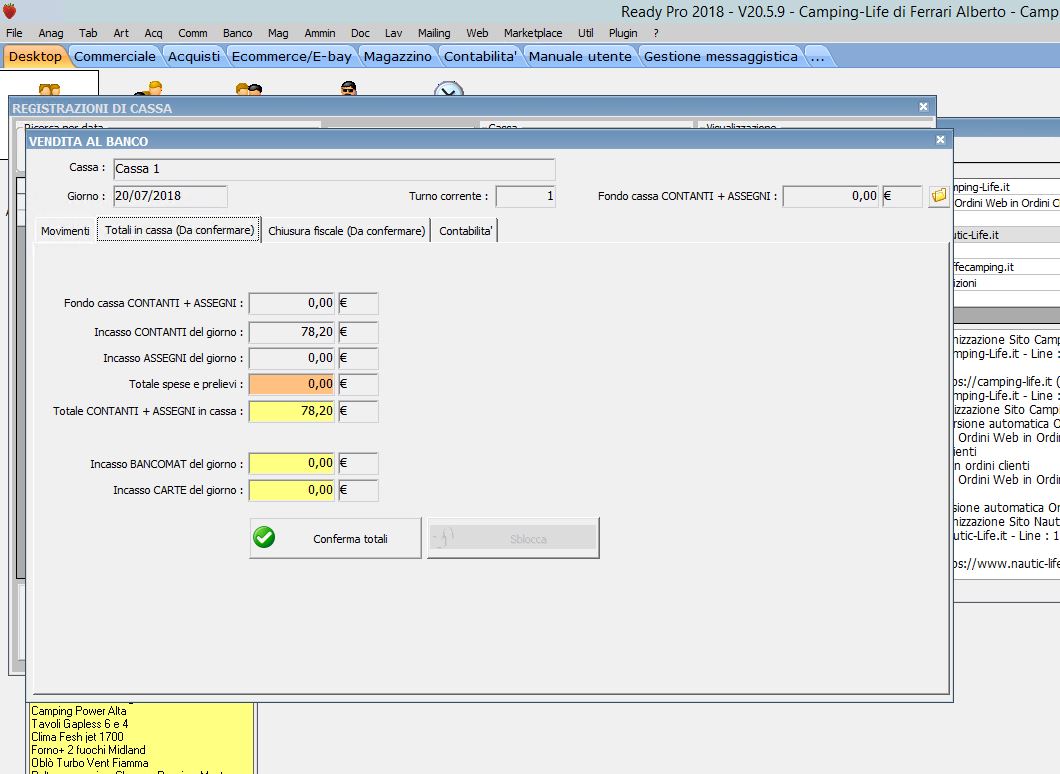This screenshot has height=774, width=1060.
Task: Open the Acq menu
Action: click(153, 33)
